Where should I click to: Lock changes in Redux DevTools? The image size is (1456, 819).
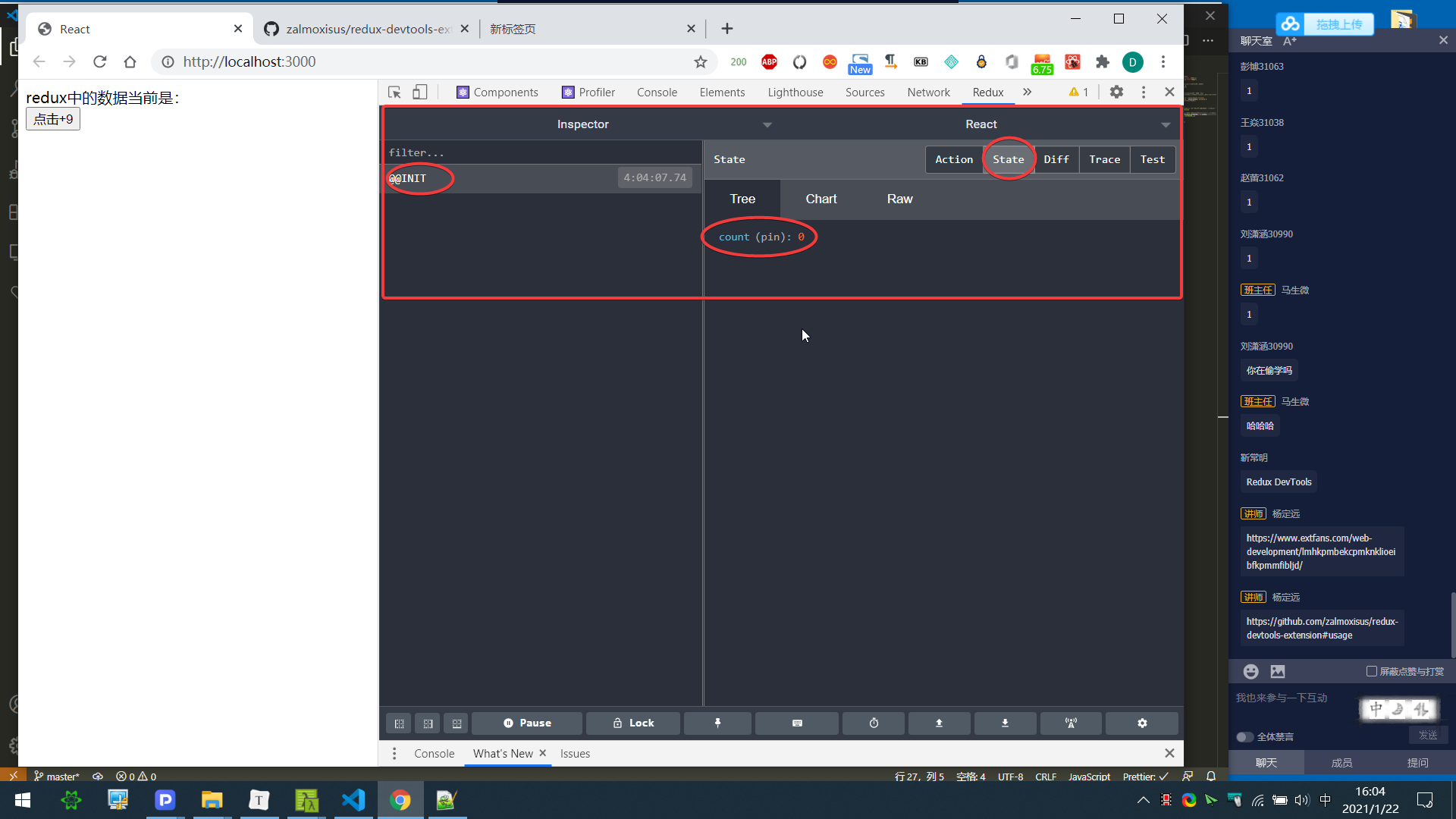[633, 723]
